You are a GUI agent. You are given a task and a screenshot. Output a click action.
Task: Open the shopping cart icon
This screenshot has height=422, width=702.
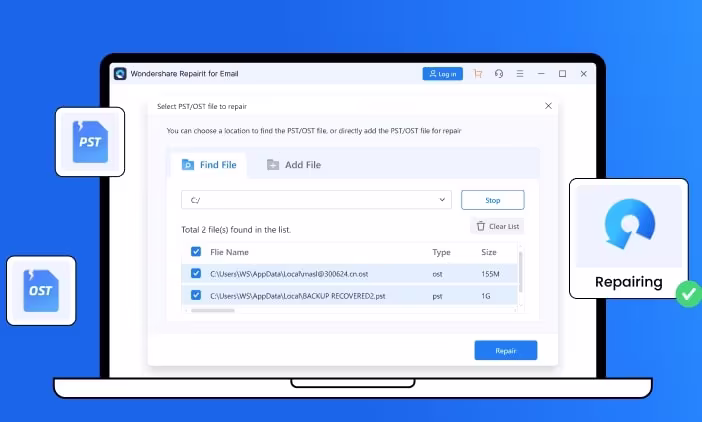[478, 74]
